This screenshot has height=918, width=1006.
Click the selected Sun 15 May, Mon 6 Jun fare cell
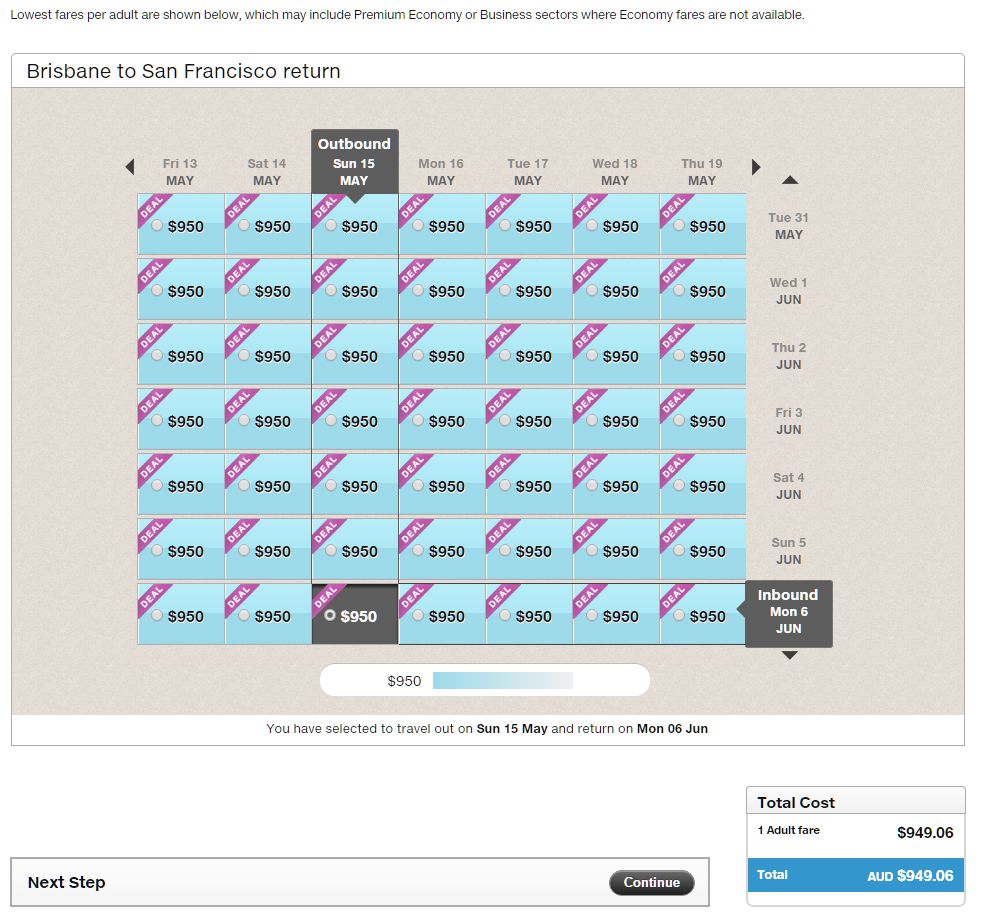[355, 616]
